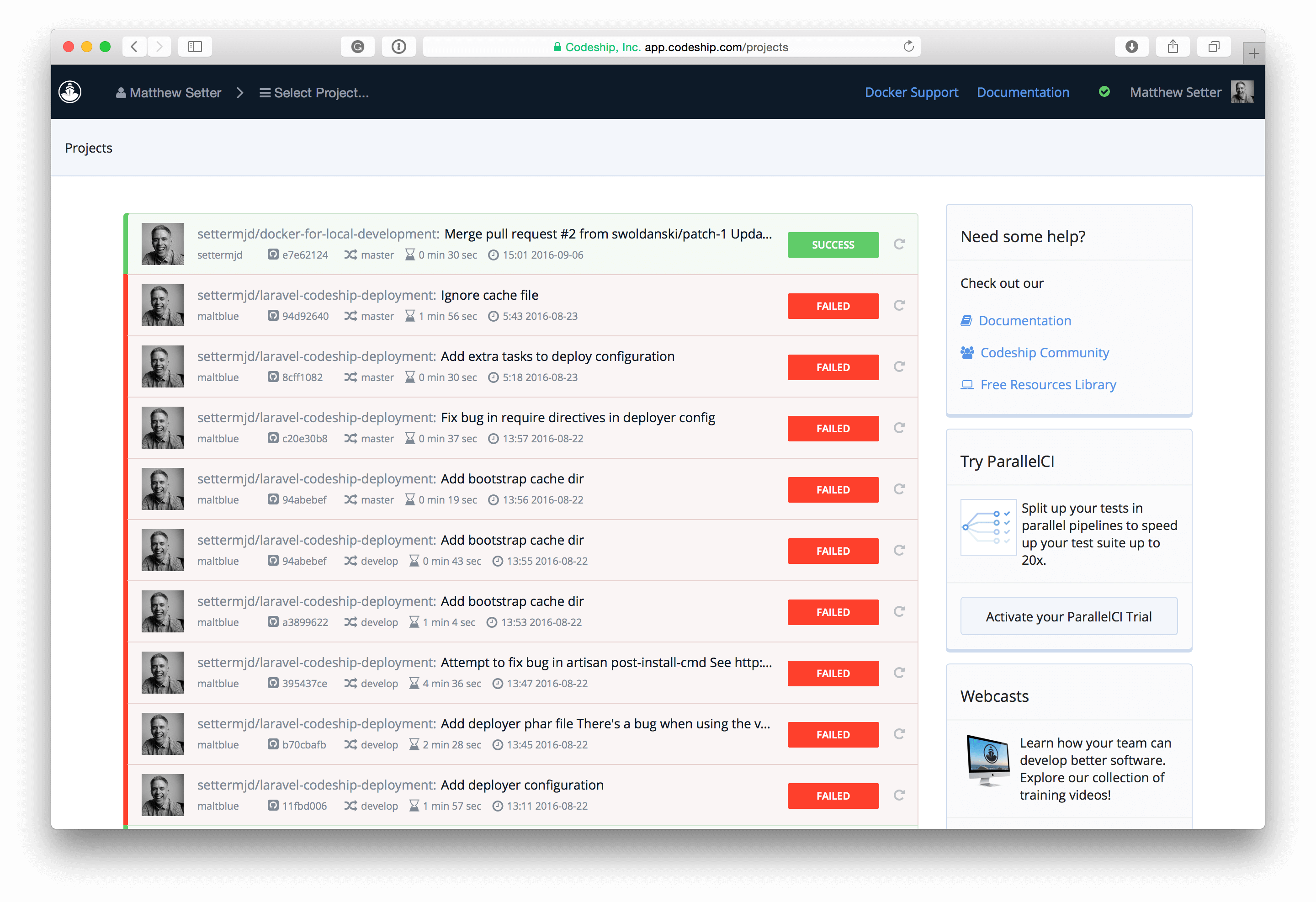Open a new Safari tab

[1254, 53]
